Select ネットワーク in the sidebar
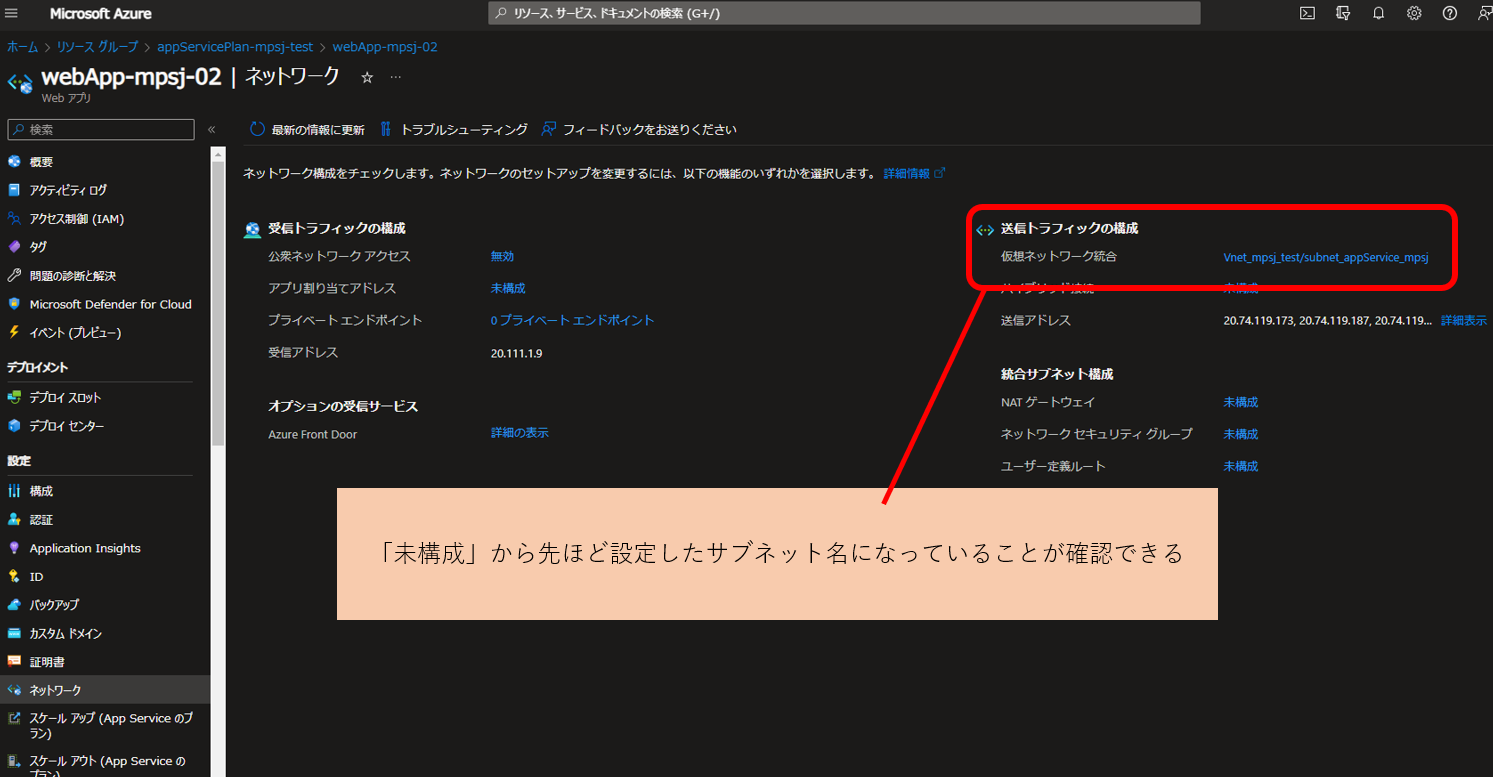The width and height of the screenshot is (1493, 777). (105, 690)
